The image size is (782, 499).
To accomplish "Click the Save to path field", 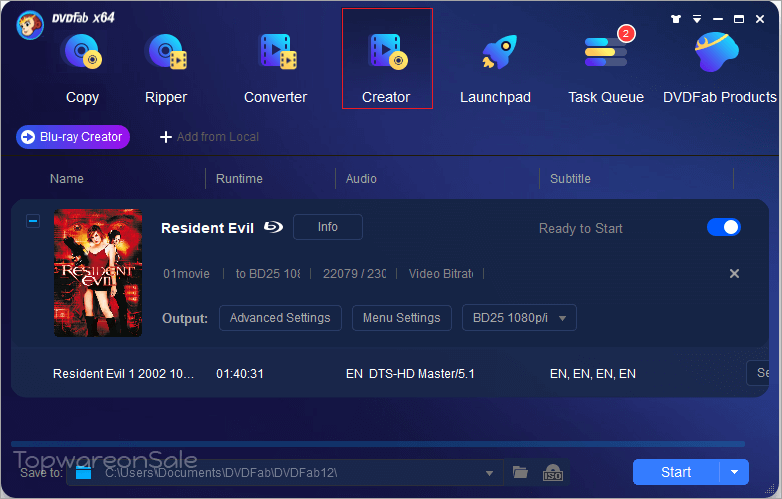I will [284, 473].
